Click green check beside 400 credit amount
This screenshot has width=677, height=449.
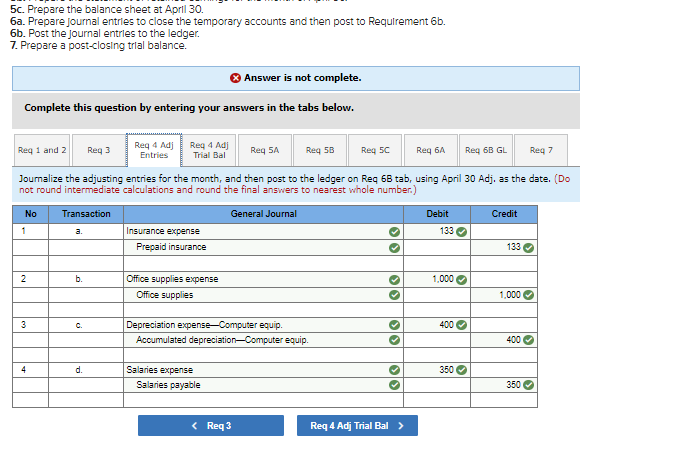tap(528, 340)
